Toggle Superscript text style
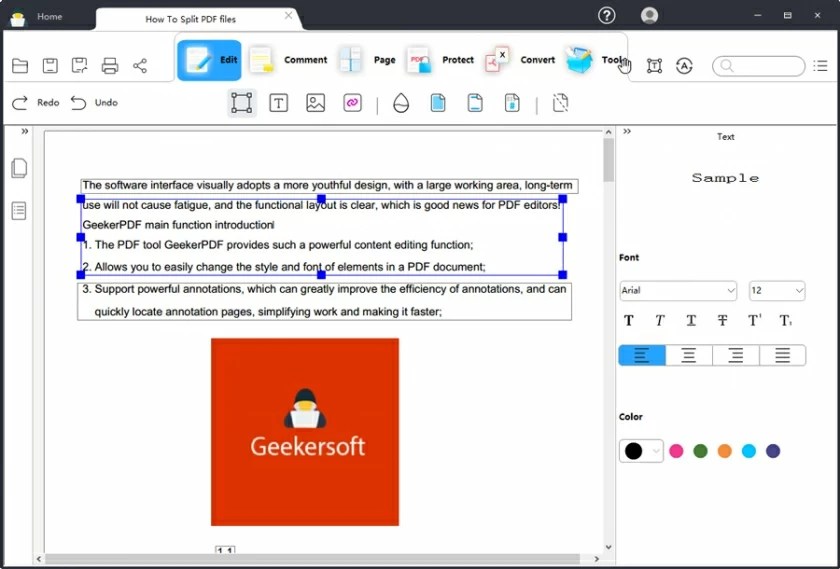The image size is (840, 569). (x=754, y=320)
